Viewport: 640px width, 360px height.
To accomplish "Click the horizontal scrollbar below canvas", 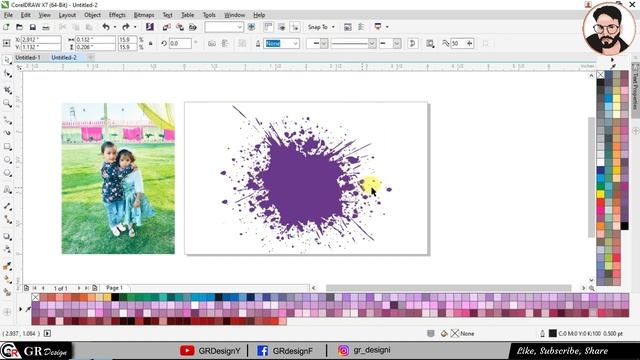I will point(448,288).
